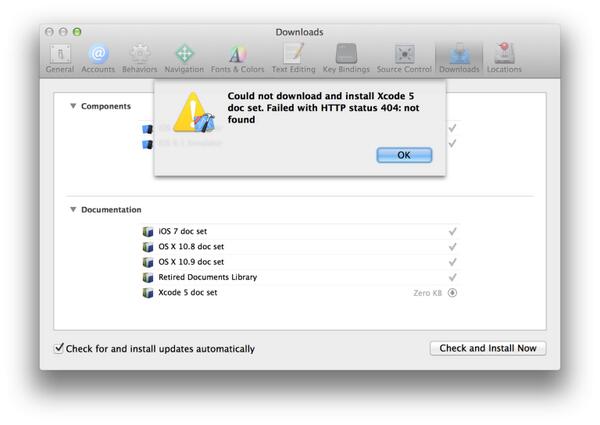This screenshot has height=425, width=600.
Task: Click the iOS 7 doc set icon
Action: point(148,231)
